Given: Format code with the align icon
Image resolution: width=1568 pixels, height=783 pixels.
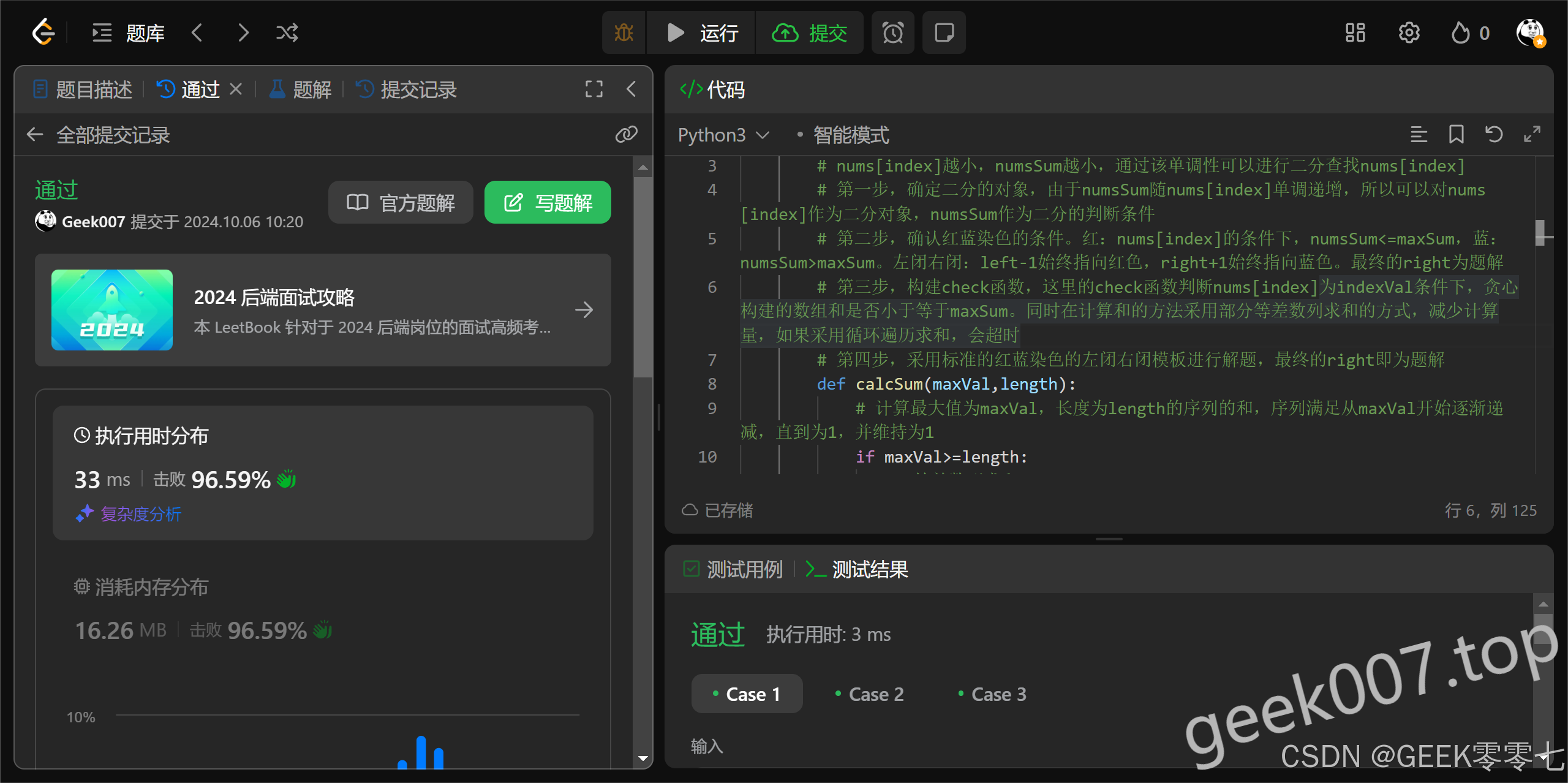Looking at the screenshot, I should point(1419,134).
